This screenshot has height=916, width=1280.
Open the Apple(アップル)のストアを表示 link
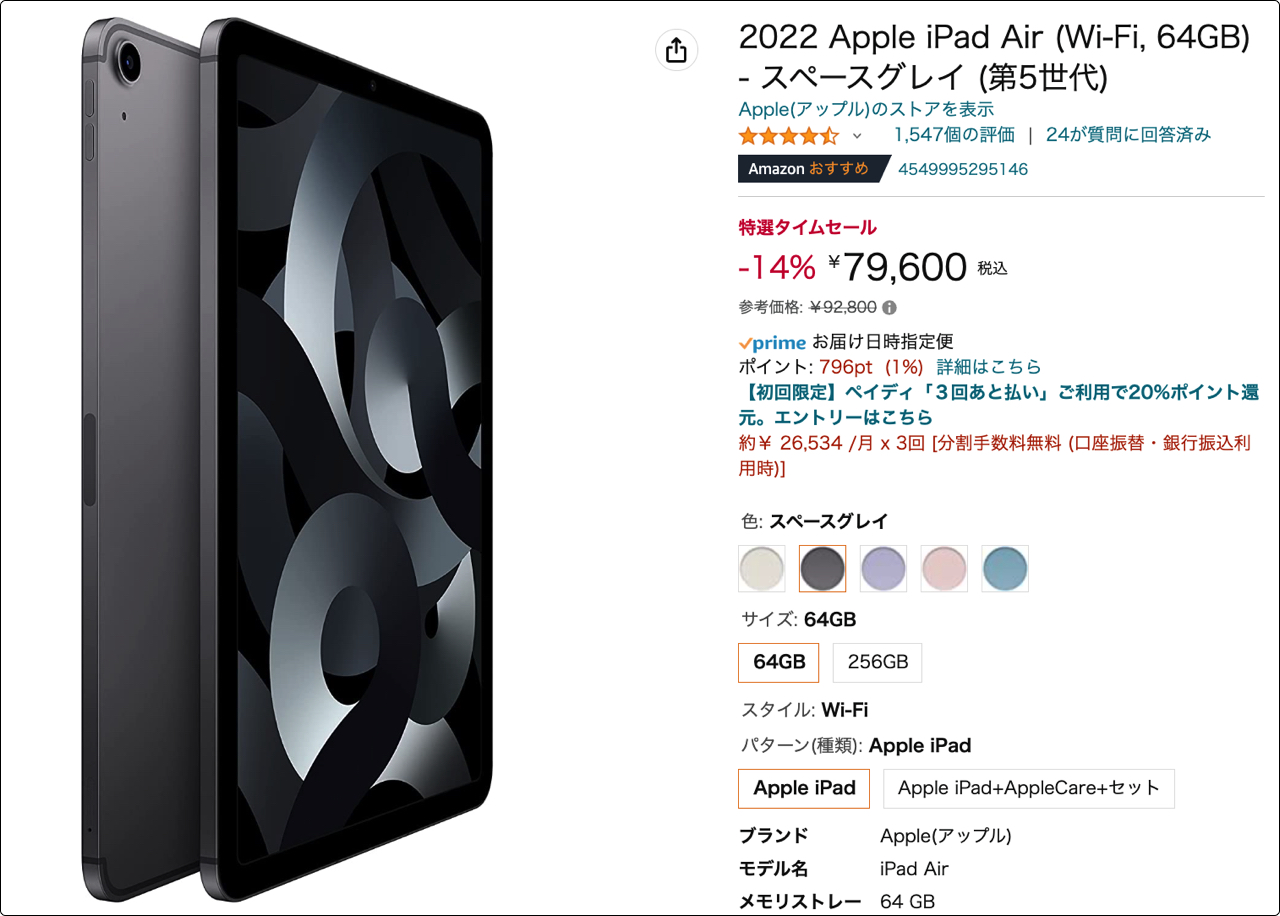[866, 109]
